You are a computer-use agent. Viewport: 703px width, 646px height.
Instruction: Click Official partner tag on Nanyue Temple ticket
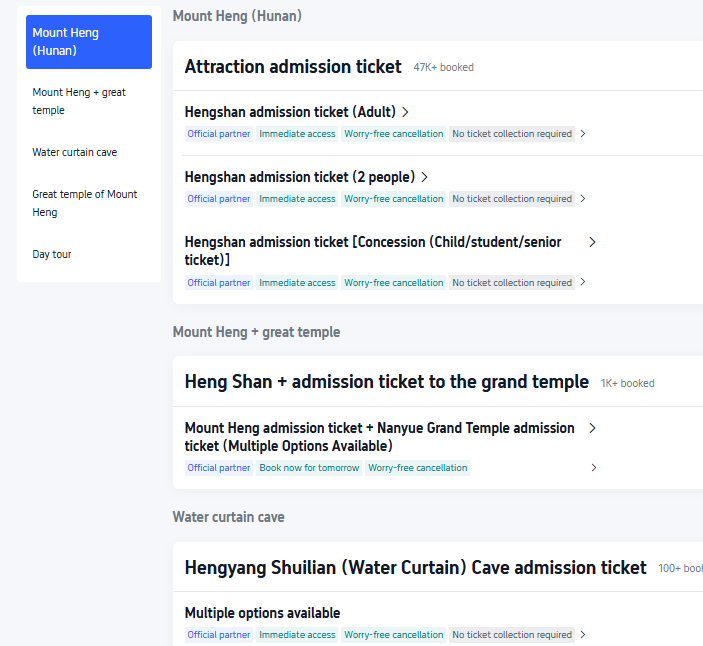click(x=219, y=468)
